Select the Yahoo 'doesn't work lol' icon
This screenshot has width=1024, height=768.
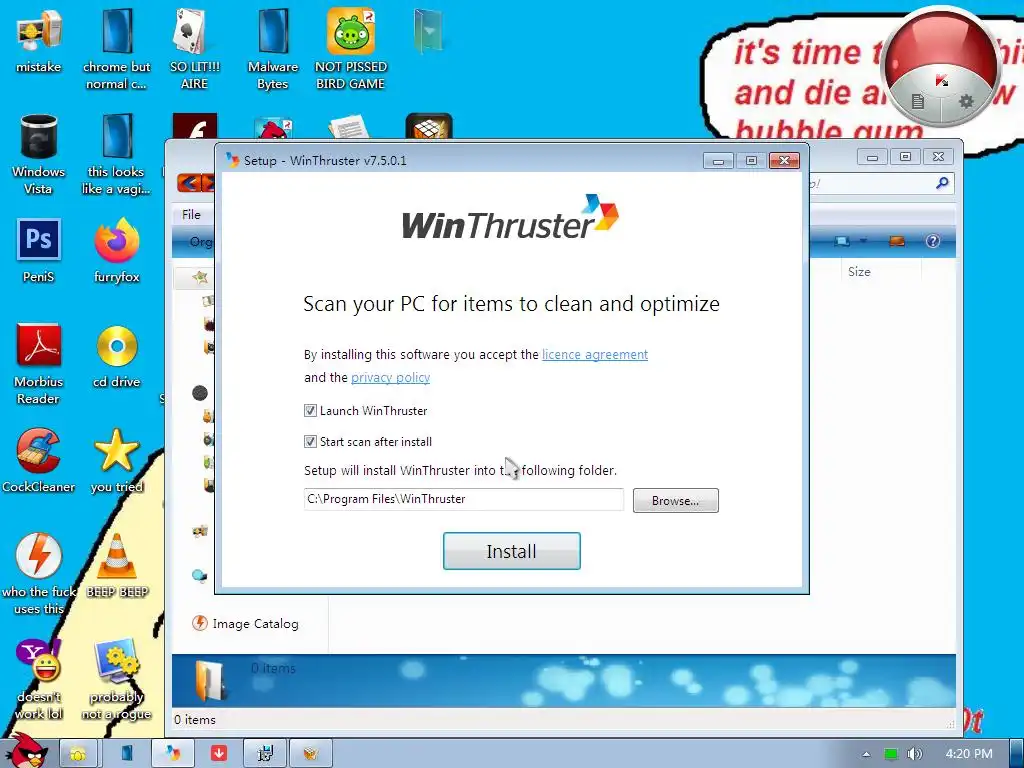pyautogui.click(x=39, y=680)
